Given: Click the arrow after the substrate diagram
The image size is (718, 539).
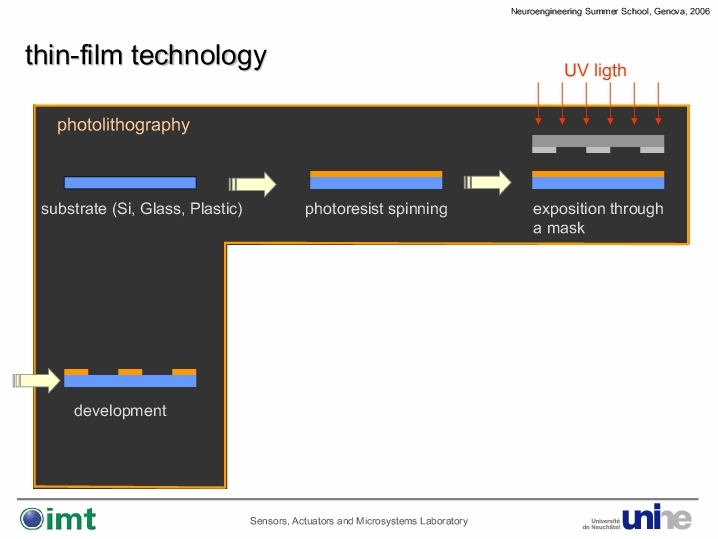Looking at the screenshot, I should point(252,184).
